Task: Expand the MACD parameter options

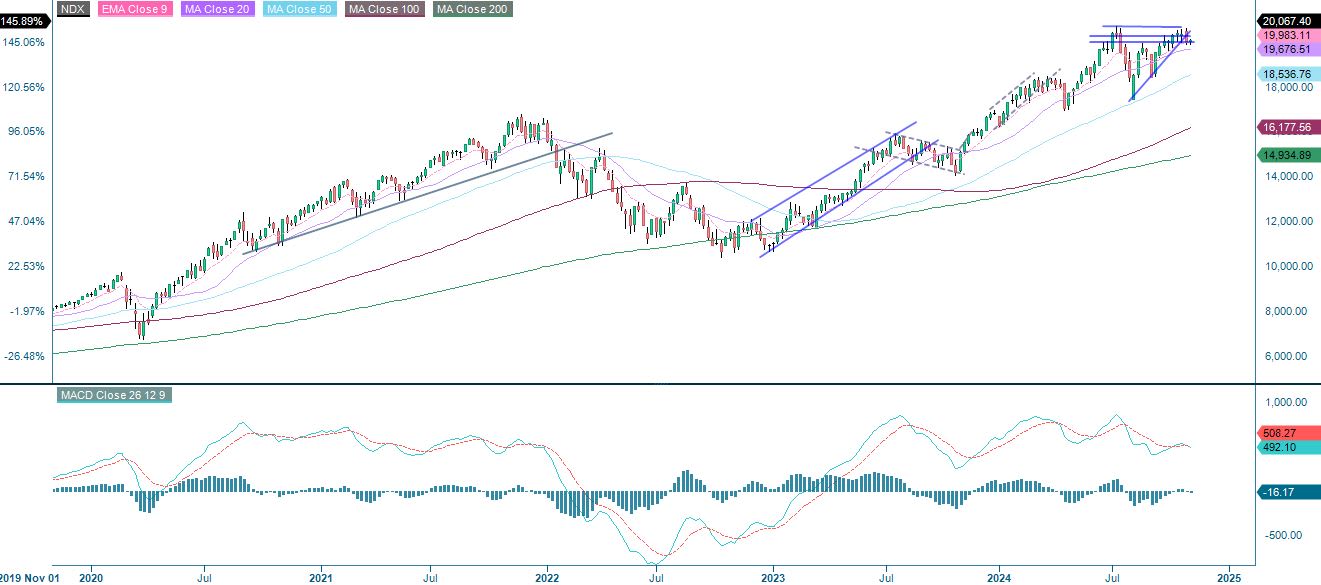Action: tap(117, 395)
